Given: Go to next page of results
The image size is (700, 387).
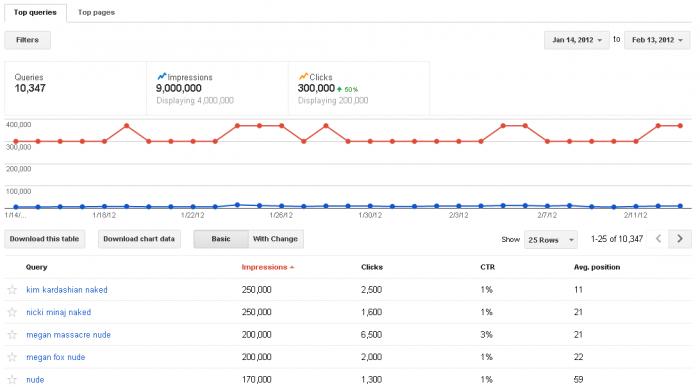Looking at the screenshot, I should click(x=680, y=239).
